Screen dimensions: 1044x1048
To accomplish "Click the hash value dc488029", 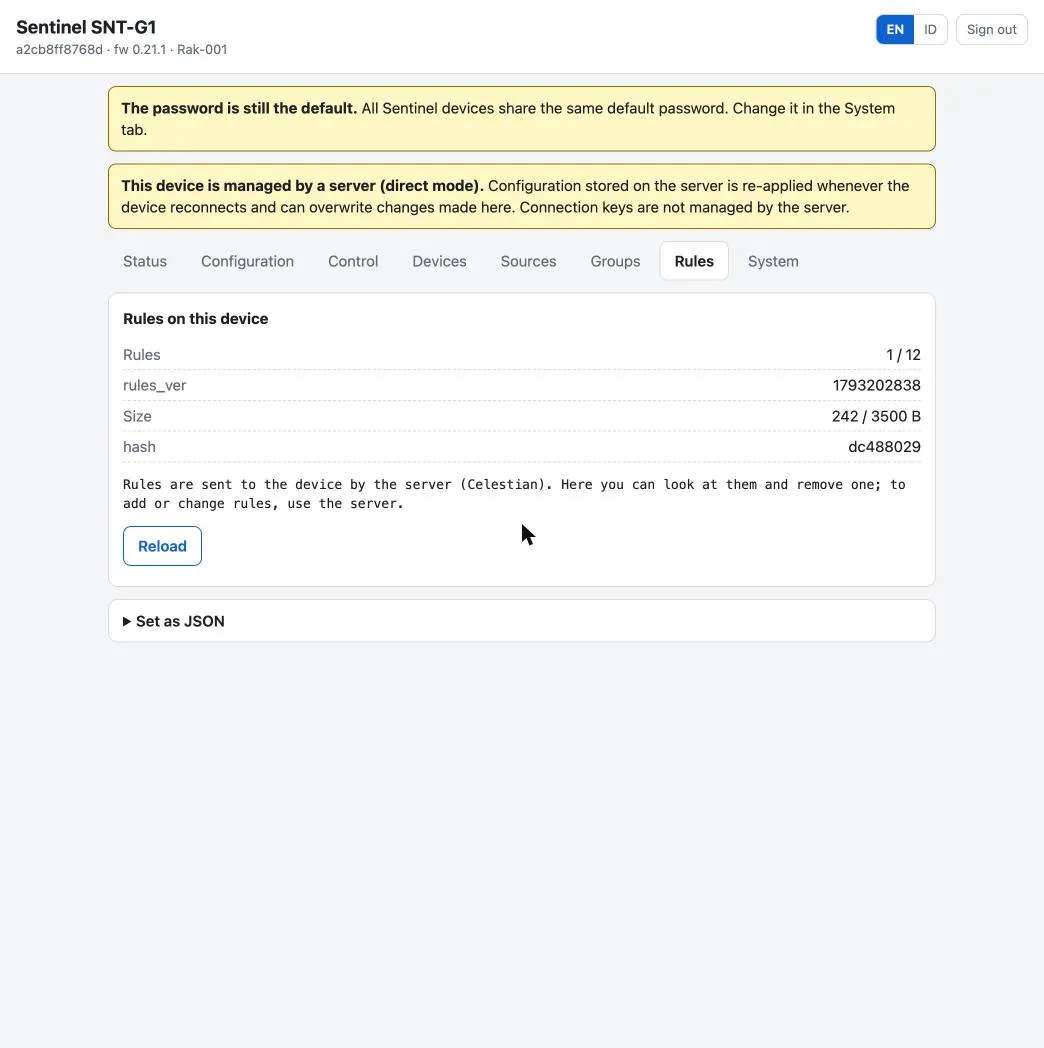I will click(884, 447).
